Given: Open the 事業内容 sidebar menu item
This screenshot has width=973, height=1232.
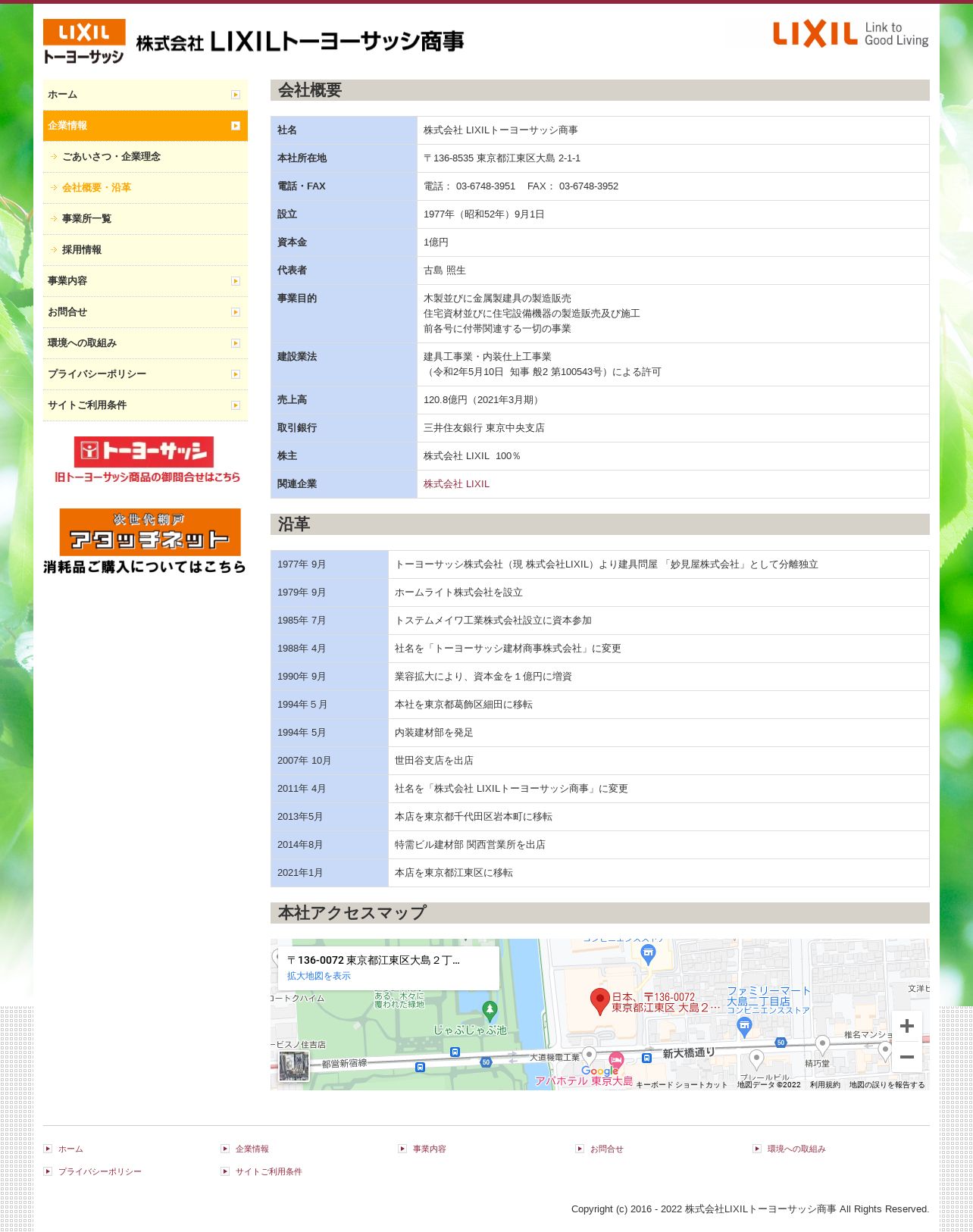Looking at the screenshot, I should tap(145, 281).
